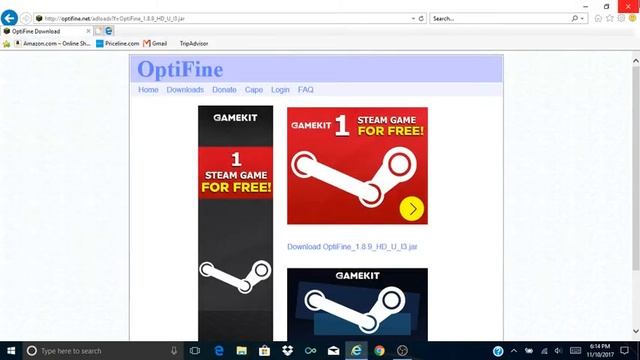Image resolution: width=640 pixels, height=360 pixels.
Task: Open Google Chrome from taskbar
Action: tap(379, 351)
